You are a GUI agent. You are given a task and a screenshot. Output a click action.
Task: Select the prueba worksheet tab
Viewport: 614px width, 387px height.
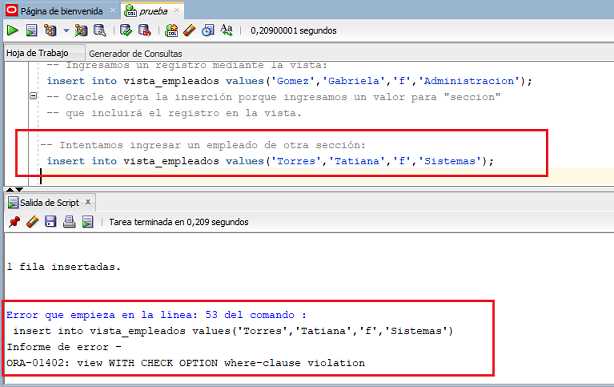click(x=154, y=11)
